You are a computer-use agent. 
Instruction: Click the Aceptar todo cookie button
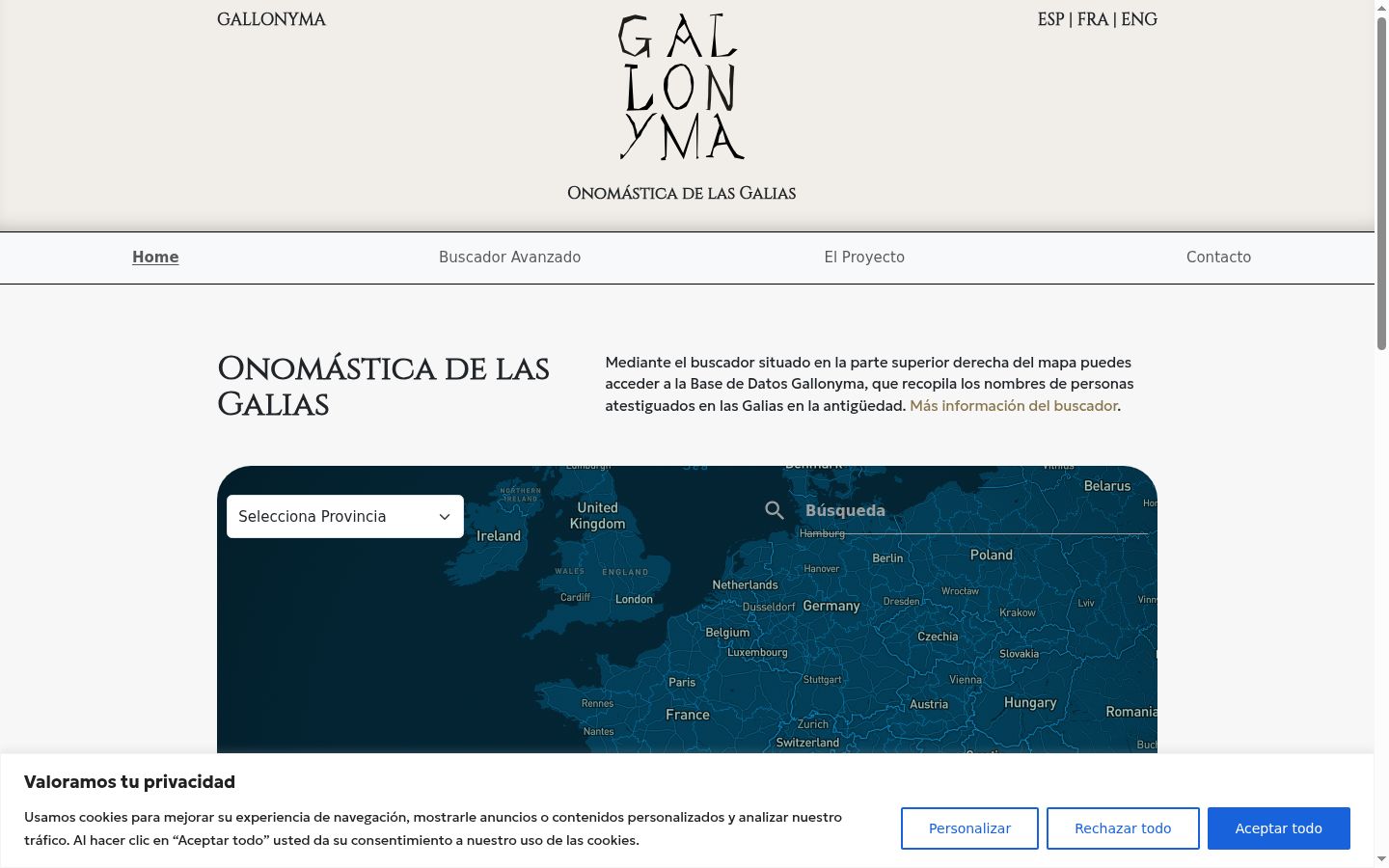[1279, 828]
